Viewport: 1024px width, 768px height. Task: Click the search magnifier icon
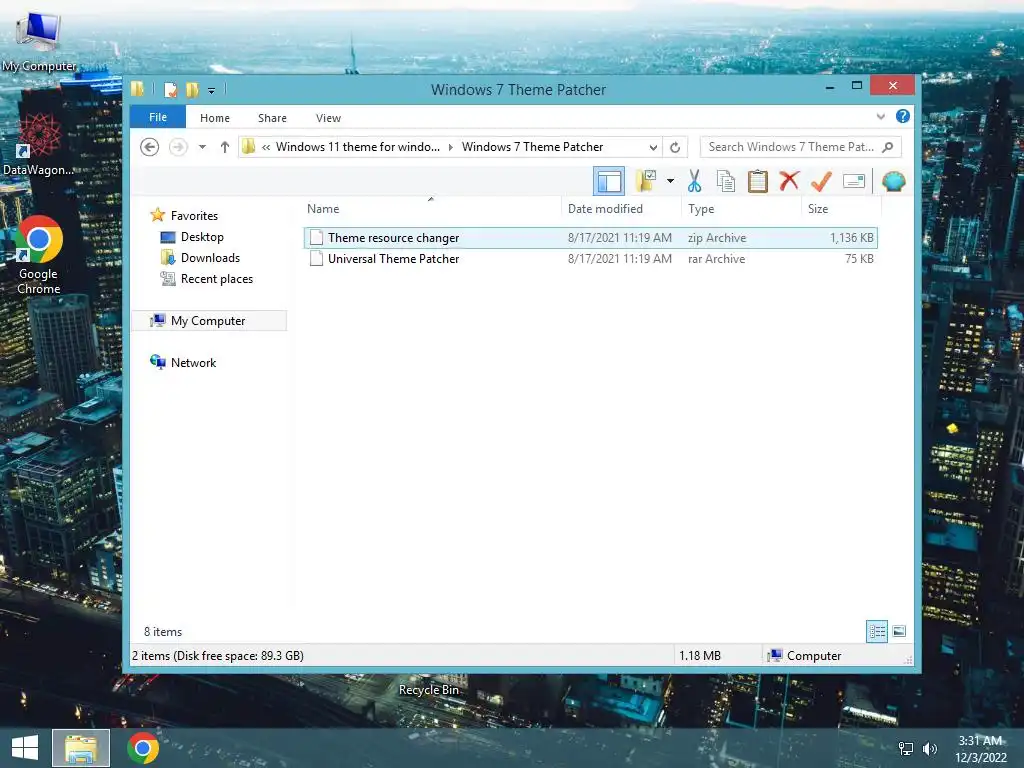(x=888, y=147)
